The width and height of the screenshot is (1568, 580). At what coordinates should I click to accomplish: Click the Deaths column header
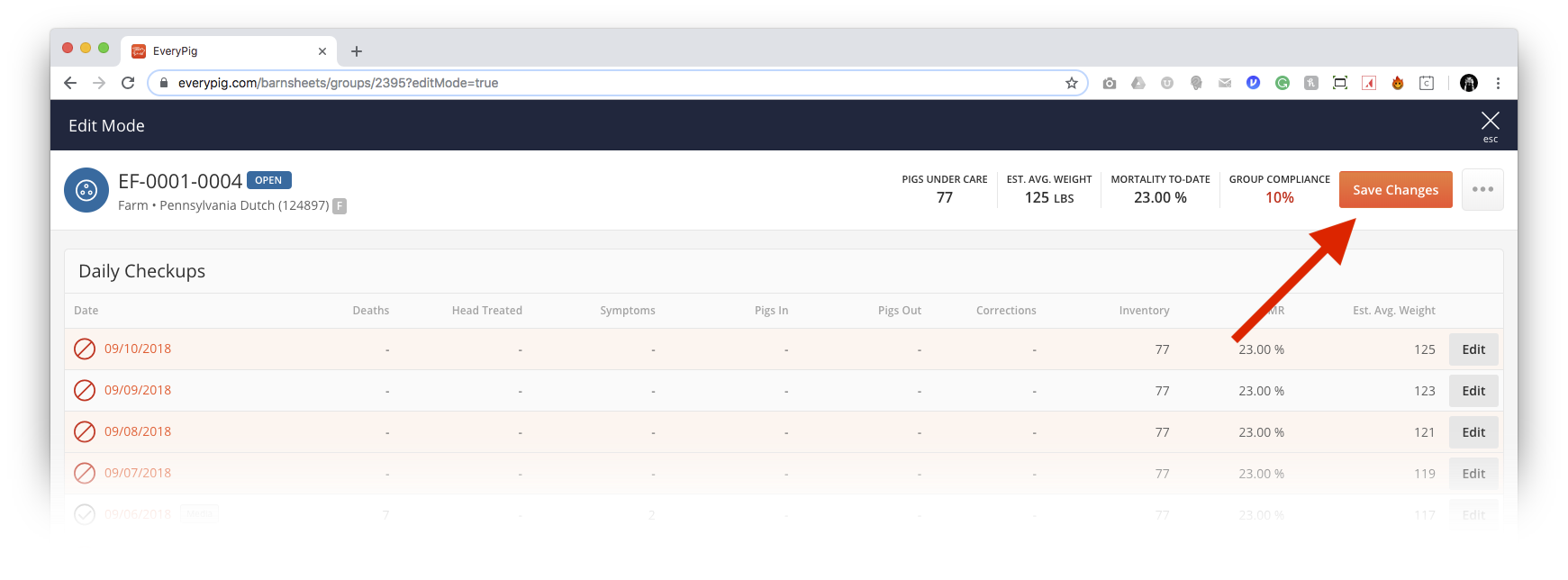click(x=371, y=311)
